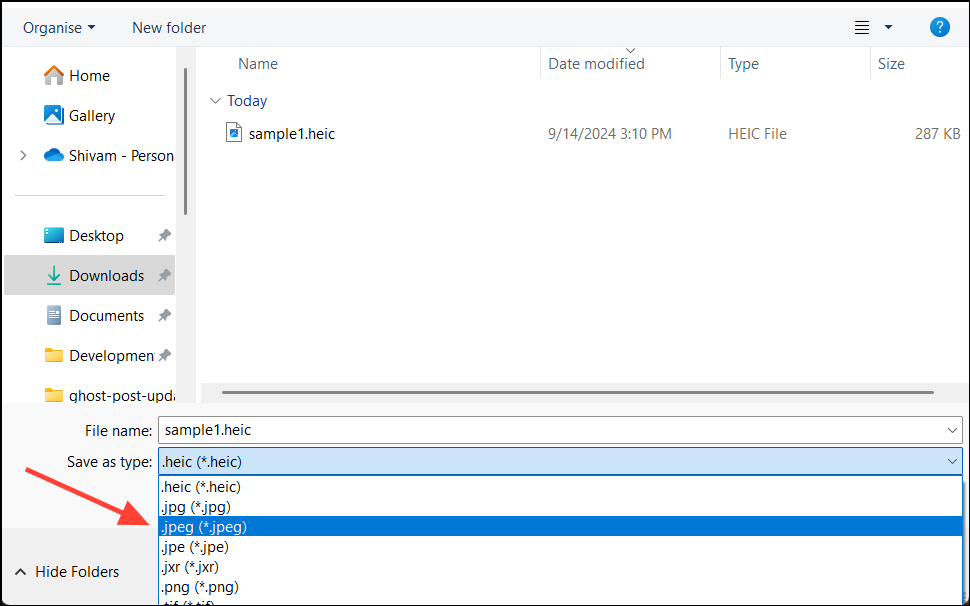Create a New folder
Viewport: 970px width, 606px height.
(169, 28)
